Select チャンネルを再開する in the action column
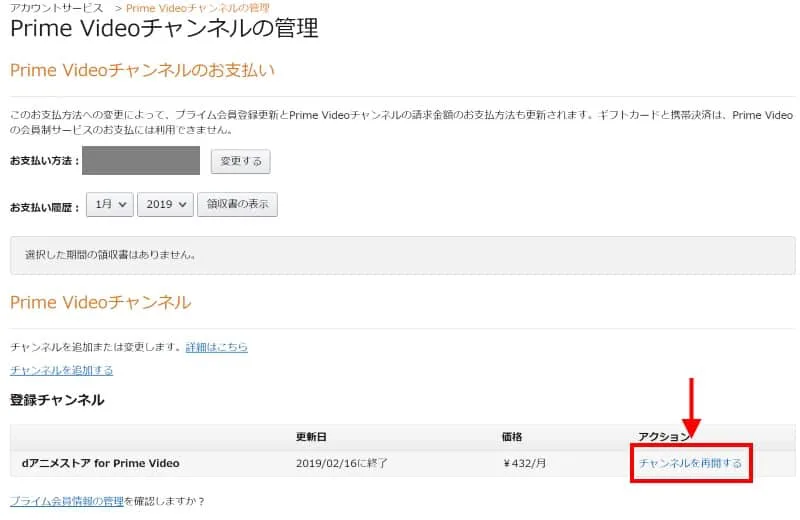This screenshot has height=520, width=800. (690, 463)
